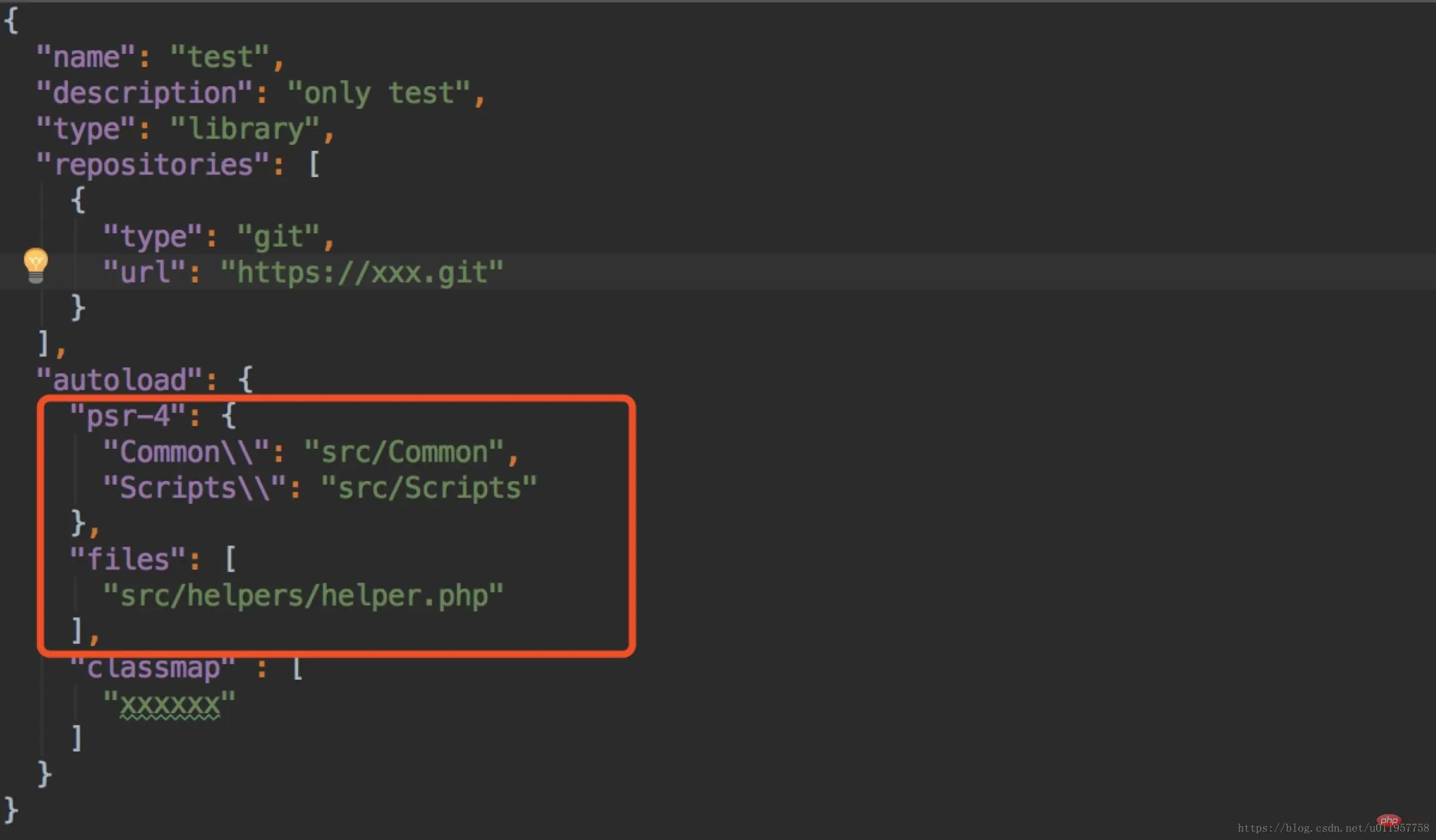Click the "src/Common" path string
Screen dimensions: 1436x840
[x=404, y=452]
